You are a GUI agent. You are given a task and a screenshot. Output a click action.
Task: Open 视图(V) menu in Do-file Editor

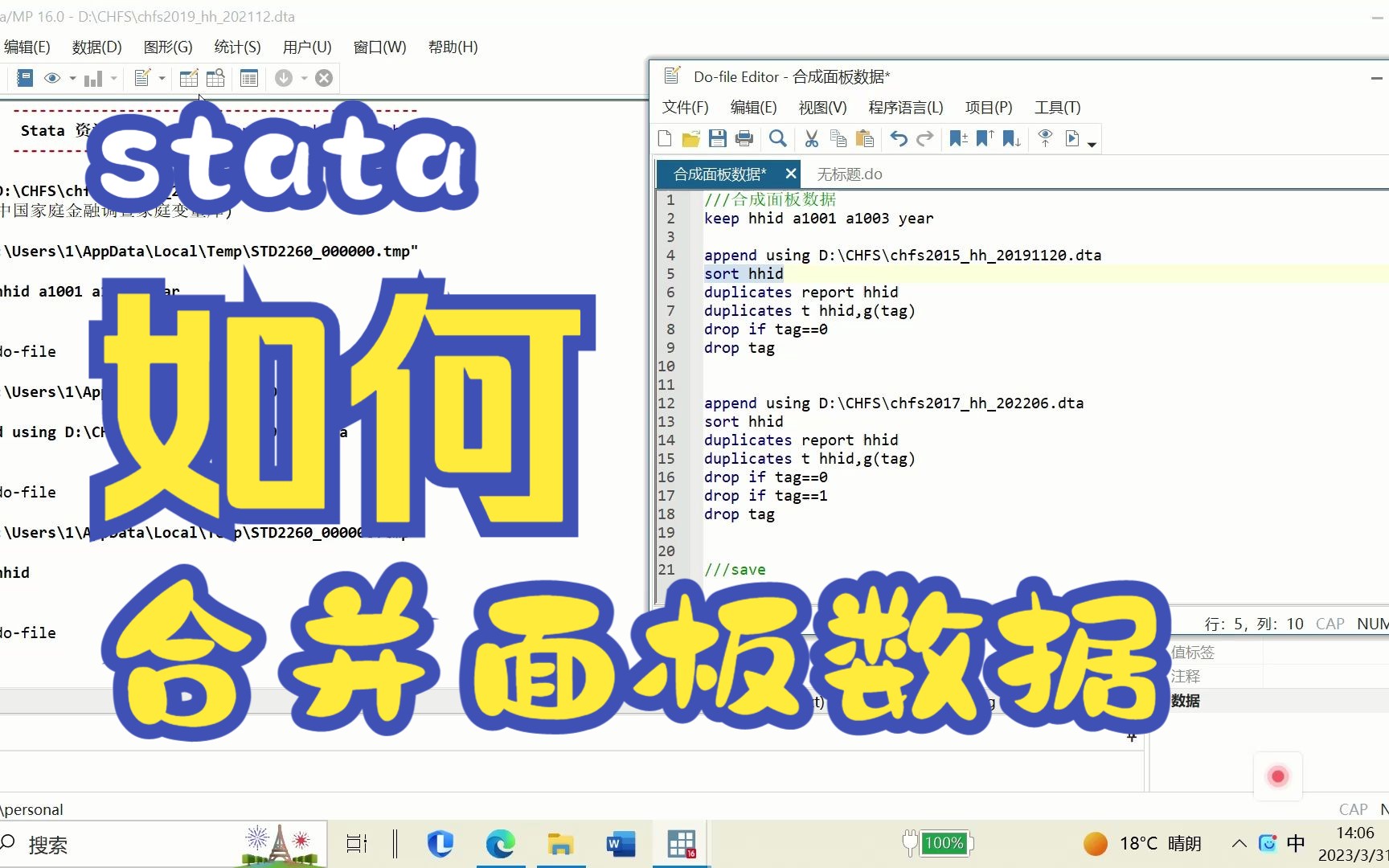pos(822,107)
